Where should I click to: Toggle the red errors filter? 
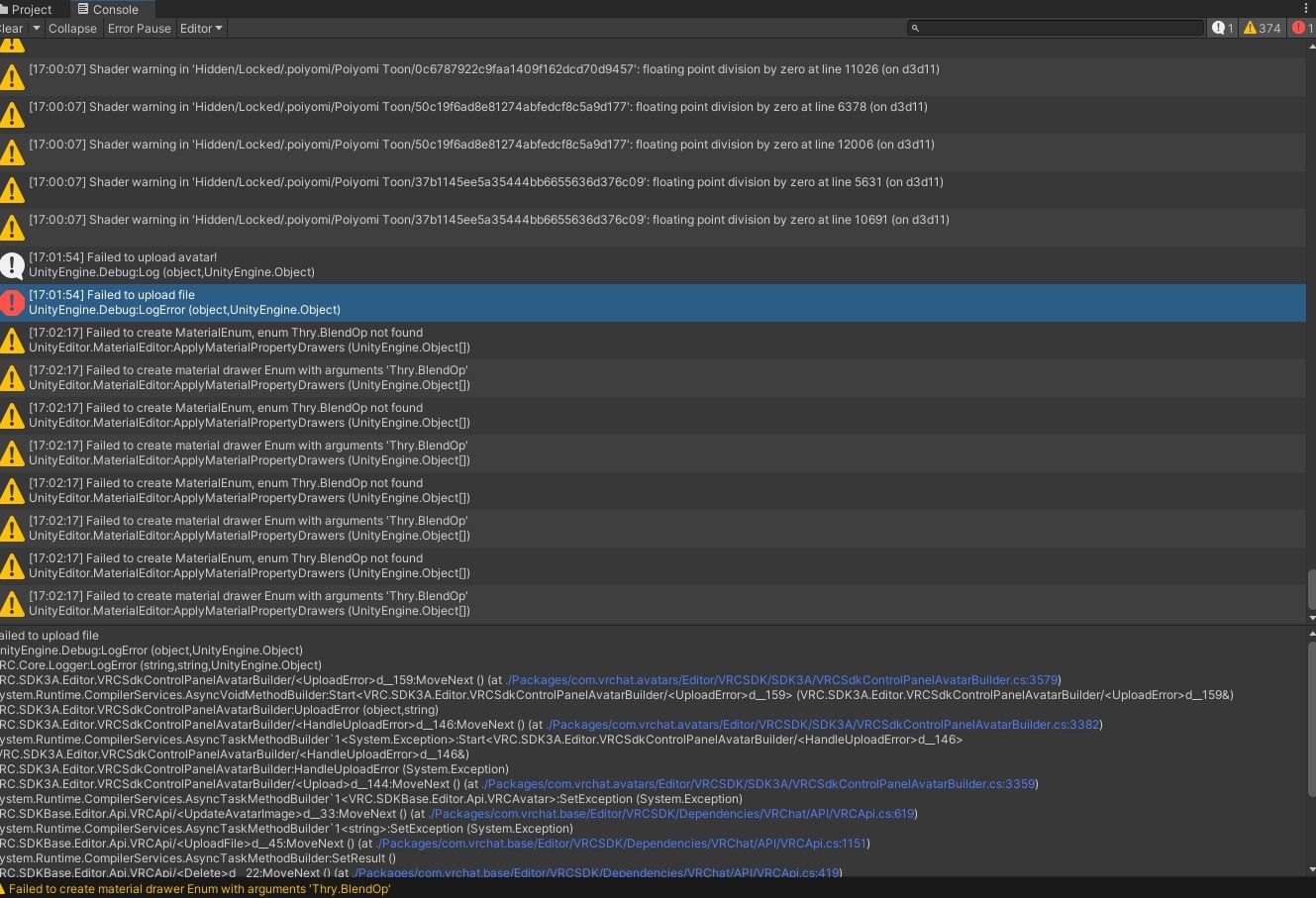coord(1302,29)
